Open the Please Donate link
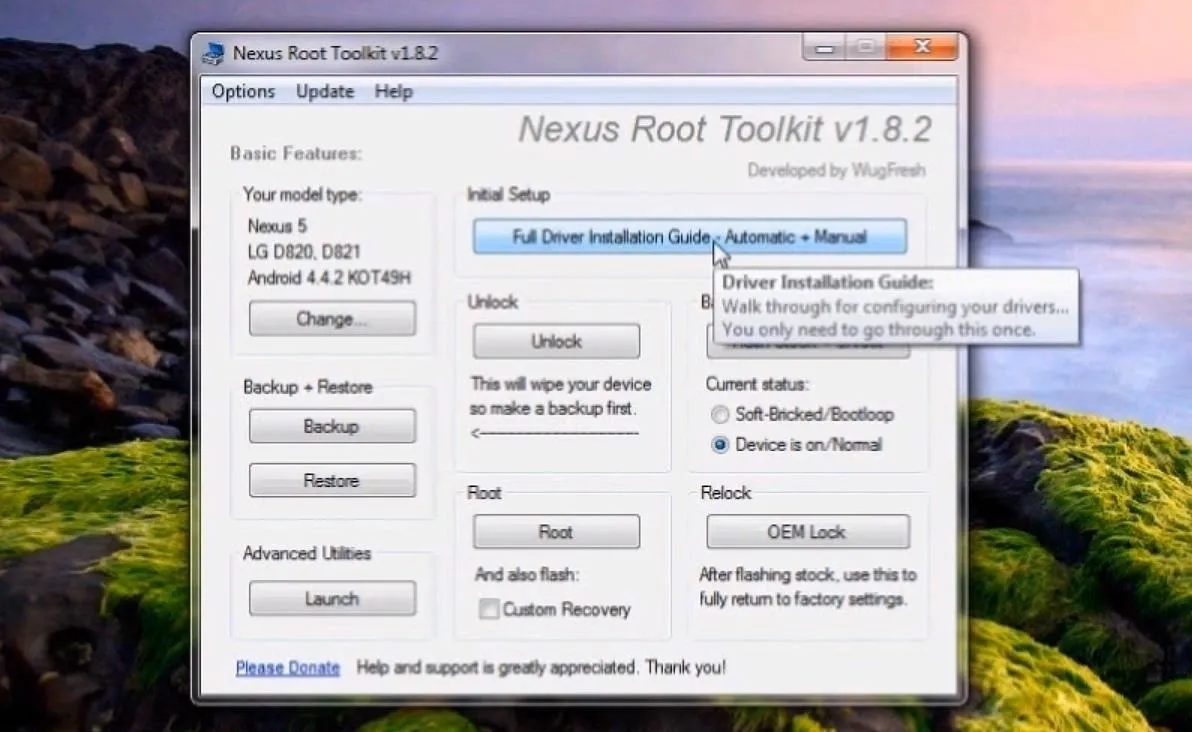This screenshot has width=1192, height=732. click(x=287, y=668)
